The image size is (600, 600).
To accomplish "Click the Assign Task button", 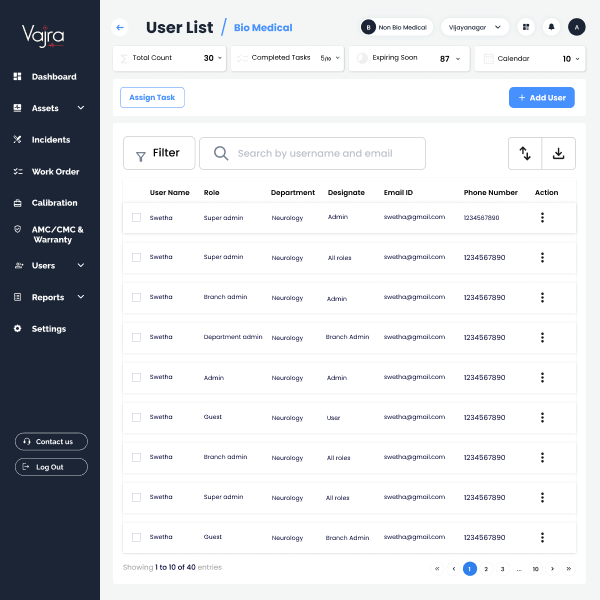I will click(152, 97).
